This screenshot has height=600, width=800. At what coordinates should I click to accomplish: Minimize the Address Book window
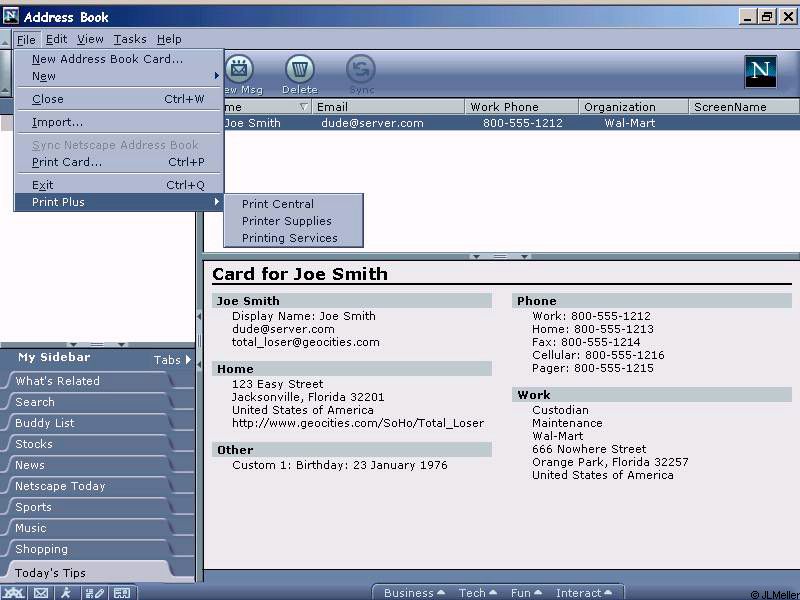747,16
